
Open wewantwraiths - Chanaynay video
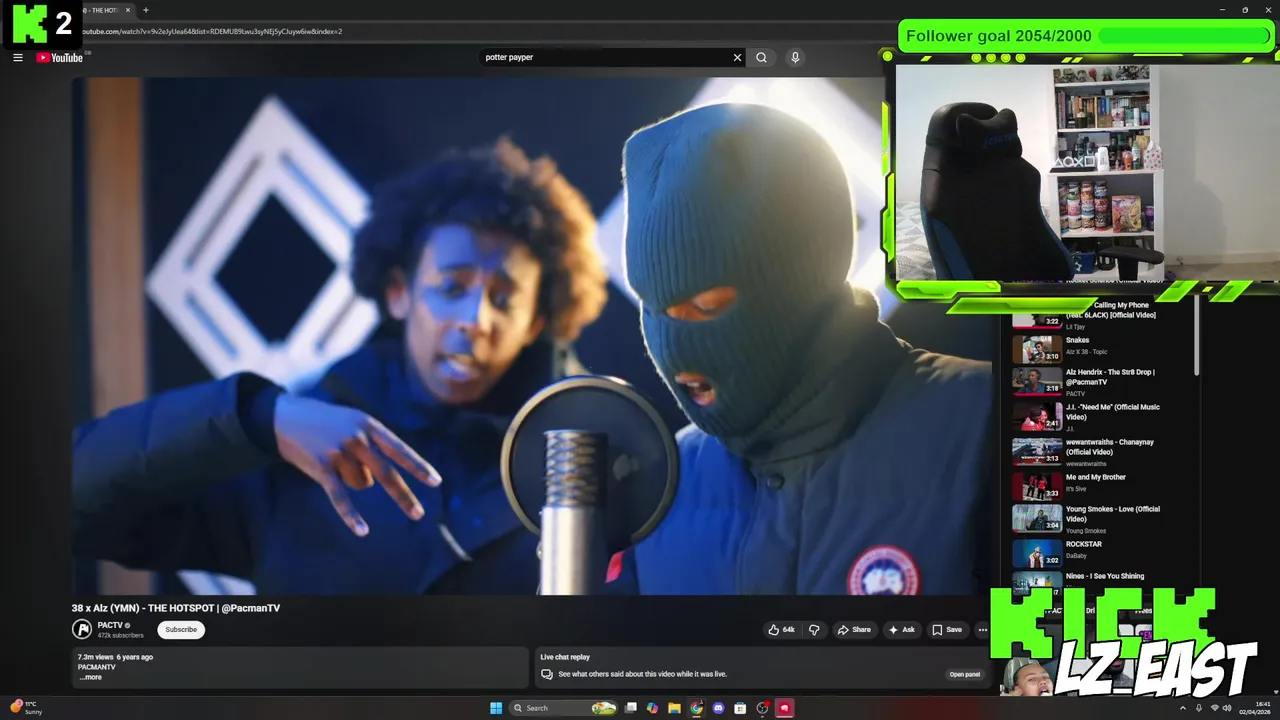pos(1109,447)
